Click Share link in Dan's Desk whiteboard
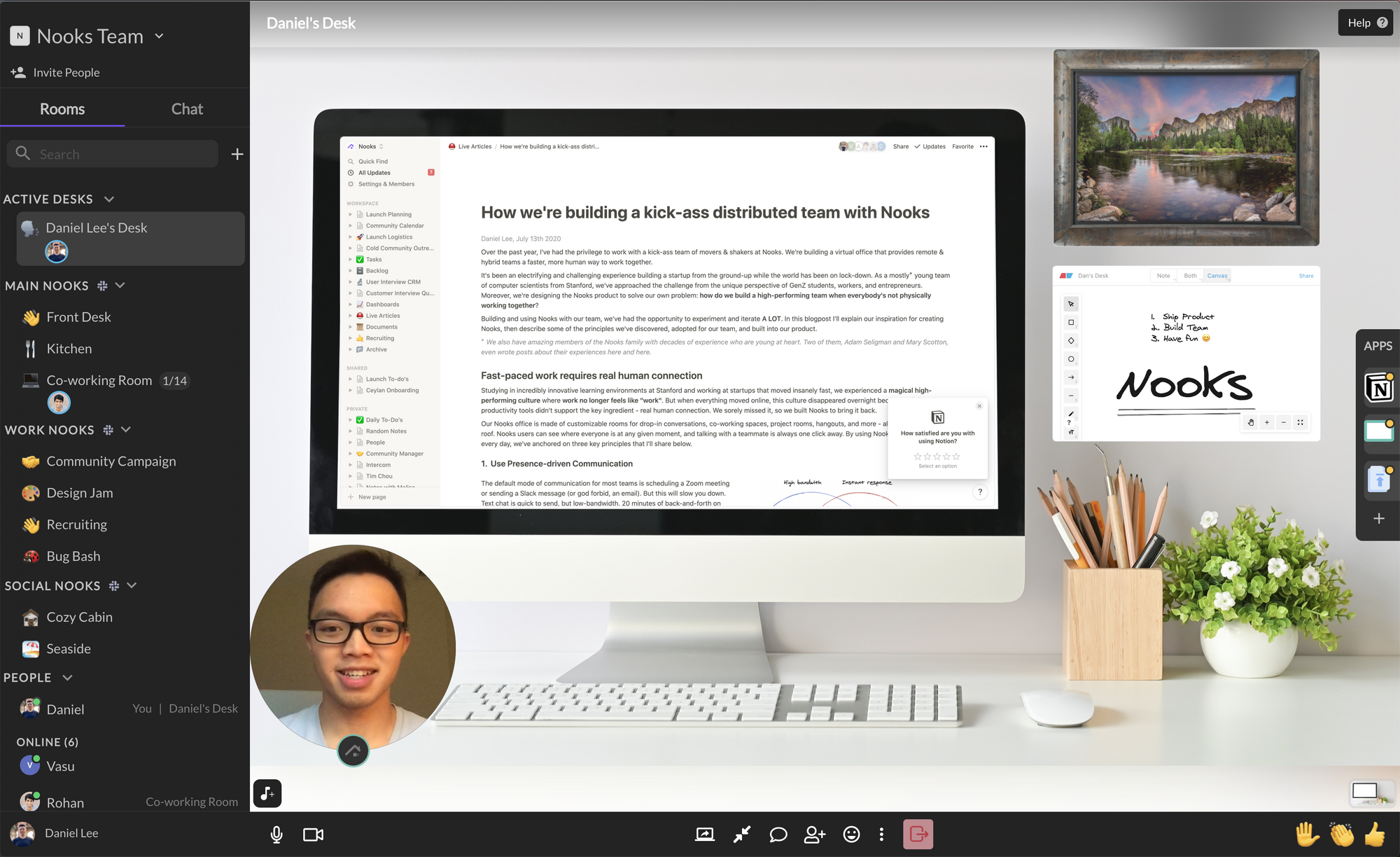The height and width of the screenshot is (857, 1400). tap(1306, 276)
